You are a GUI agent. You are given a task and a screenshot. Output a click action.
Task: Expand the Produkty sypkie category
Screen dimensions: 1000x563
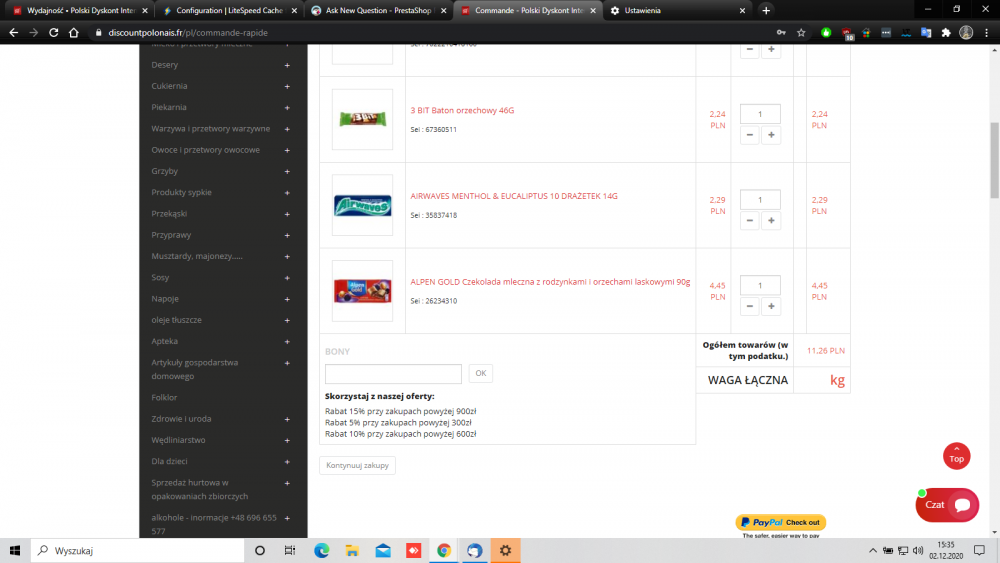287,193
